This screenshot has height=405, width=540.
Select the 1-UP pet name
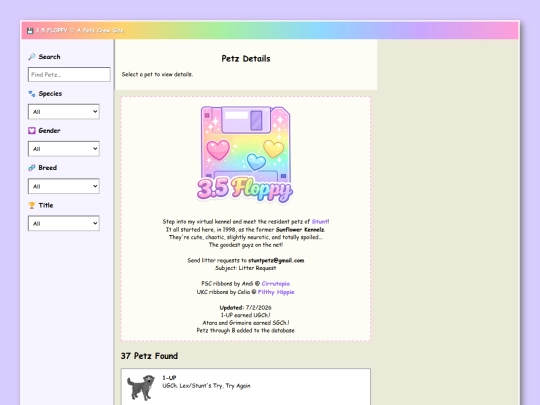pos(169,378)
